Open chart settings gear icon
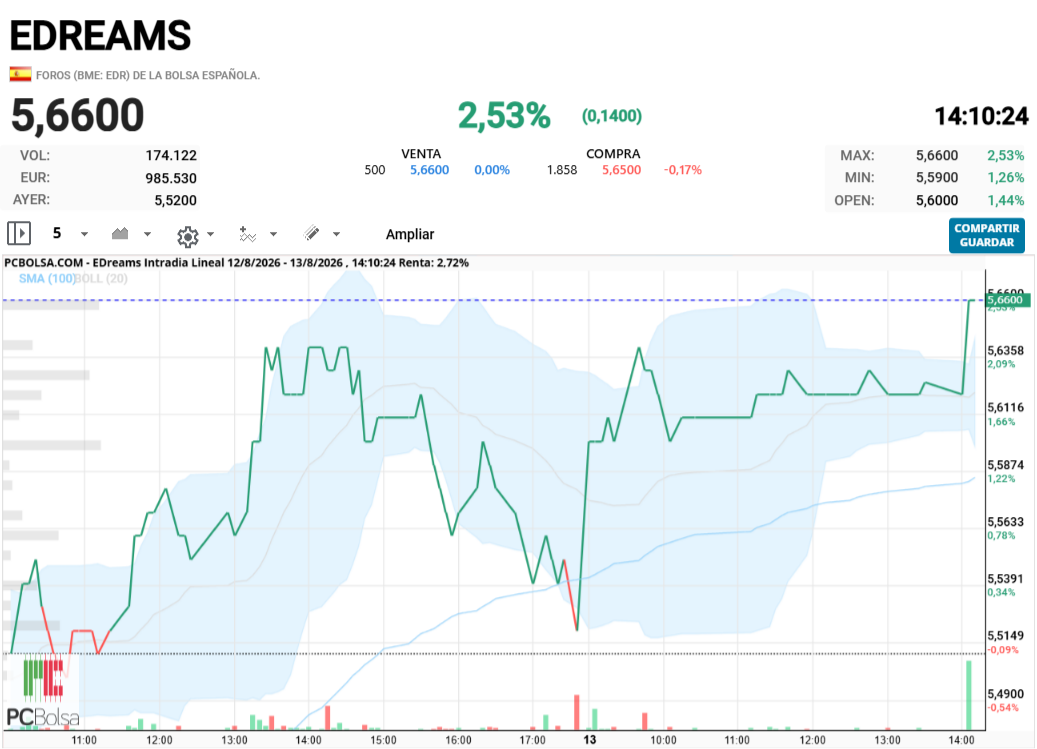 point(188,236)
